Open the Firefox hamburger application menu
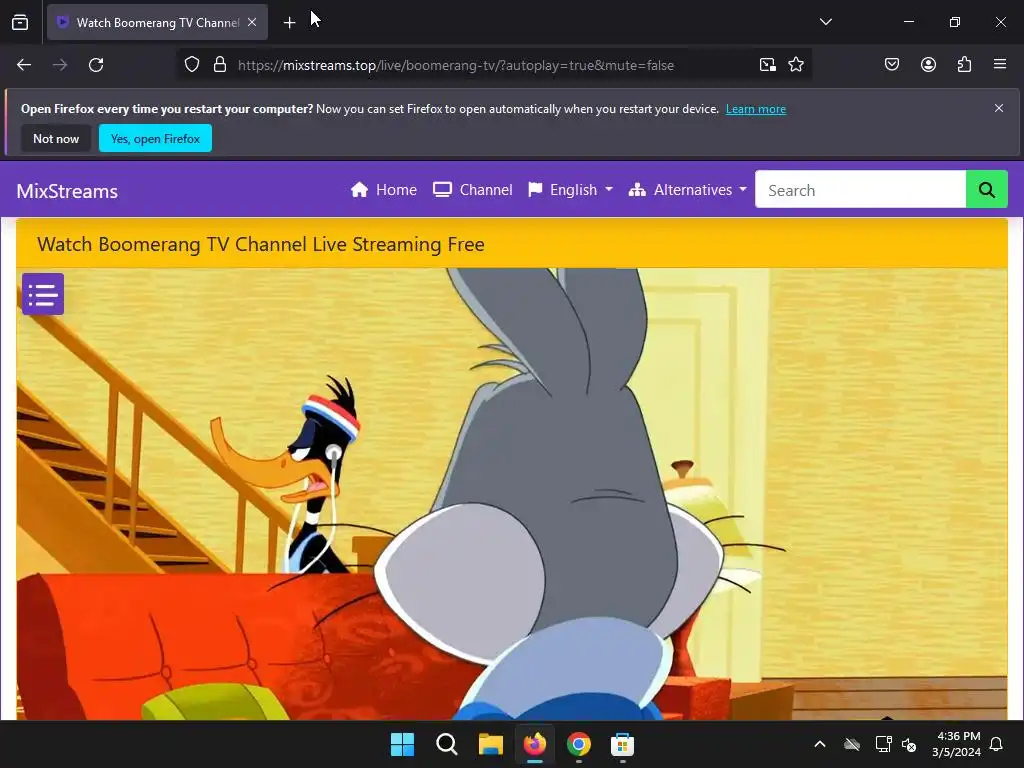This screenshot has height=768, width=1024. tap(1000, 65)
